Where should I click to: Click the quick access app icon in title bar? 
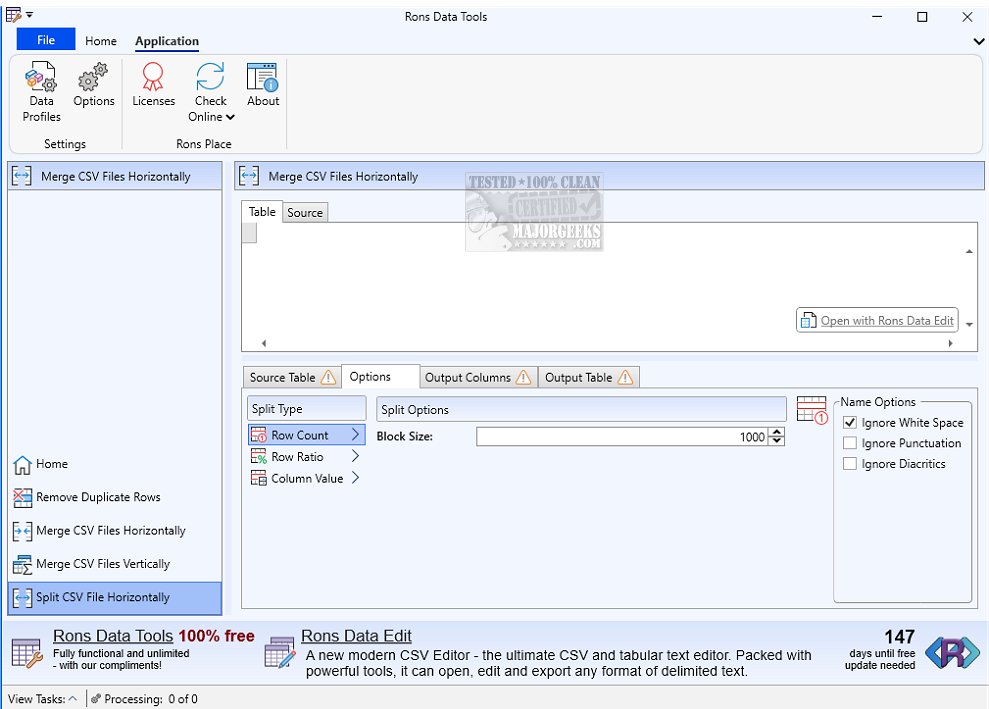[13, 15]
